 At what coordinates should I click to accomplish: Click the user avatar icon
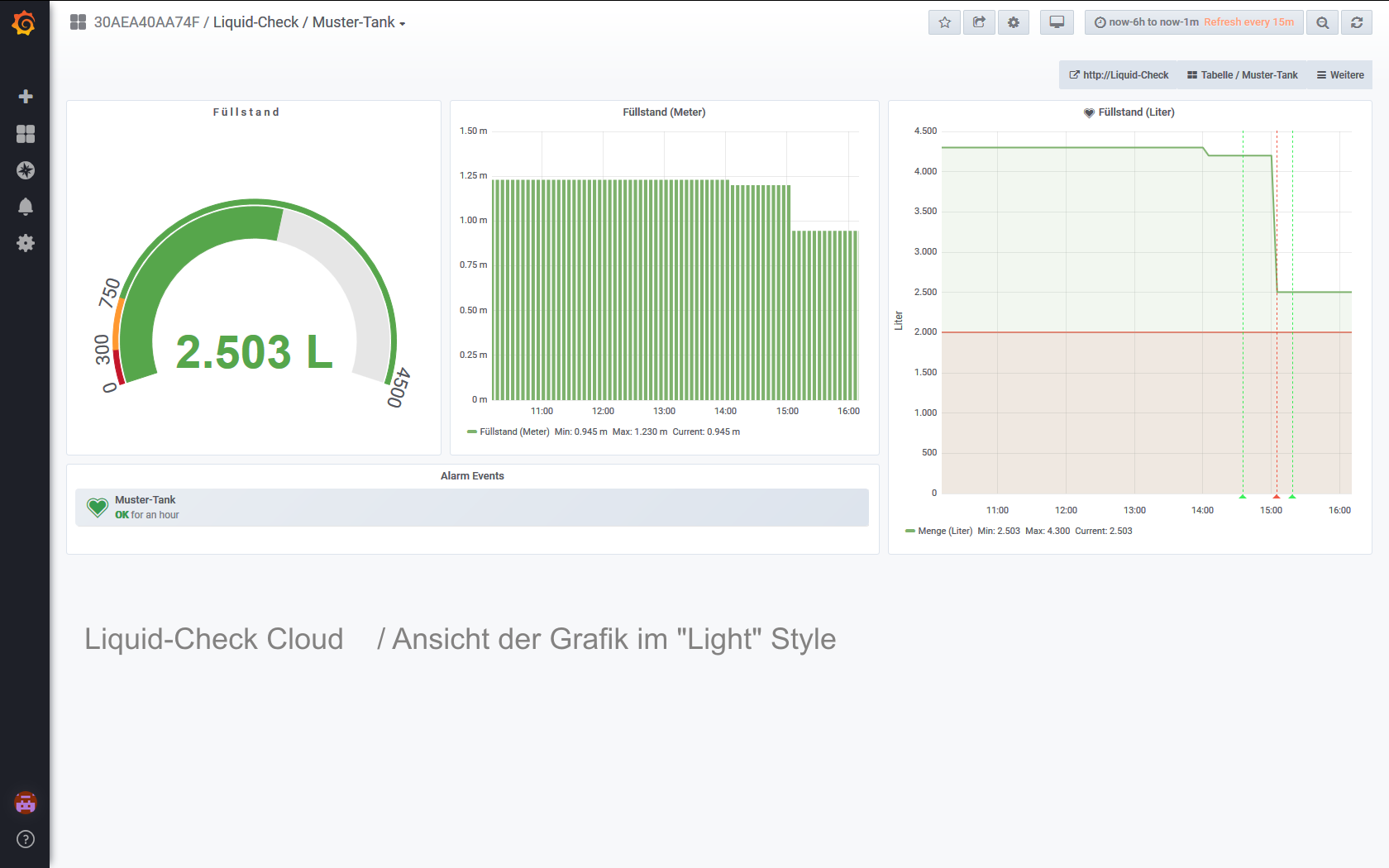click(26, 803)
